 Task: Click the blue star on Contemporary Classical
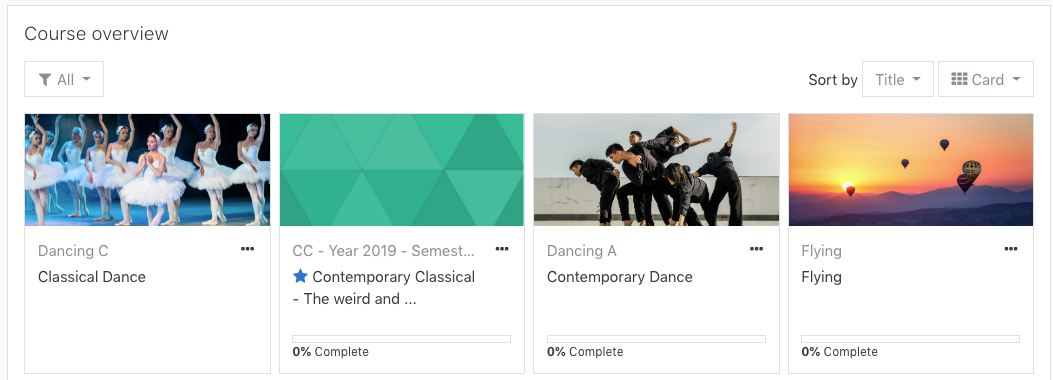click(300, 276)
